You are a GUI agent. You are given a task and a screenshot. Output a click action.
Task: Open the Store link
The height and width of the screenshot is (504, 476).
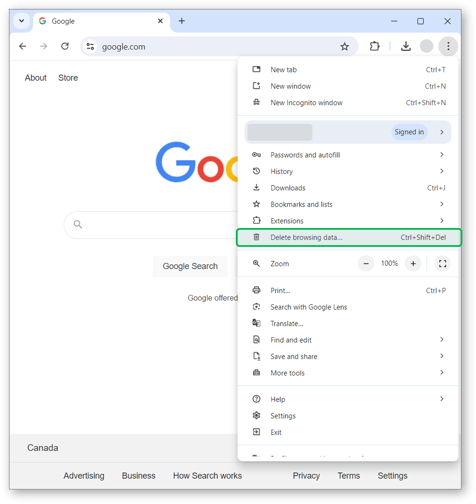point(68,78)
